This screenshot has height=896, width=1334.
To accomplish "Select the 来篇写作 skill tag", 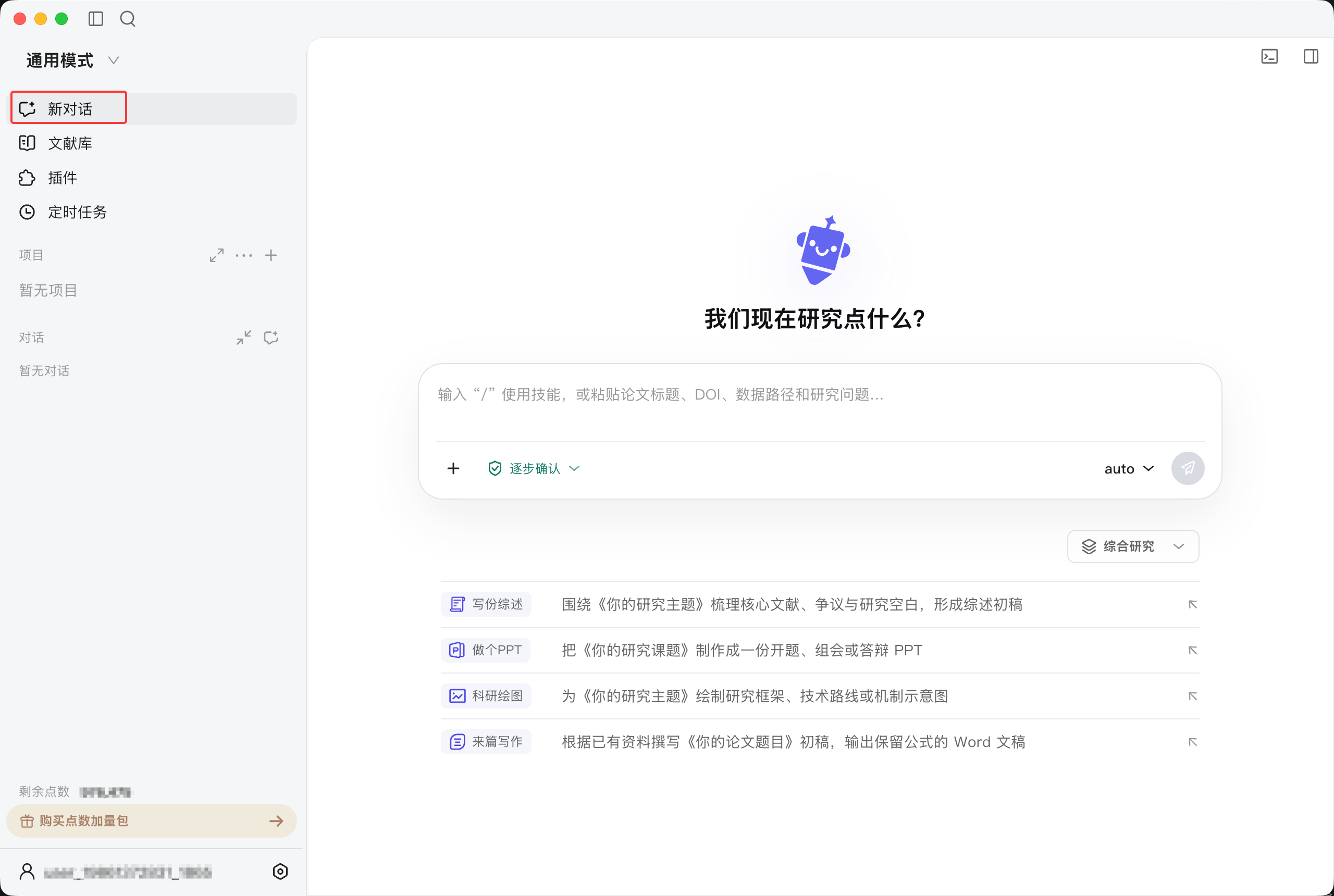I will tap(486, 742).
